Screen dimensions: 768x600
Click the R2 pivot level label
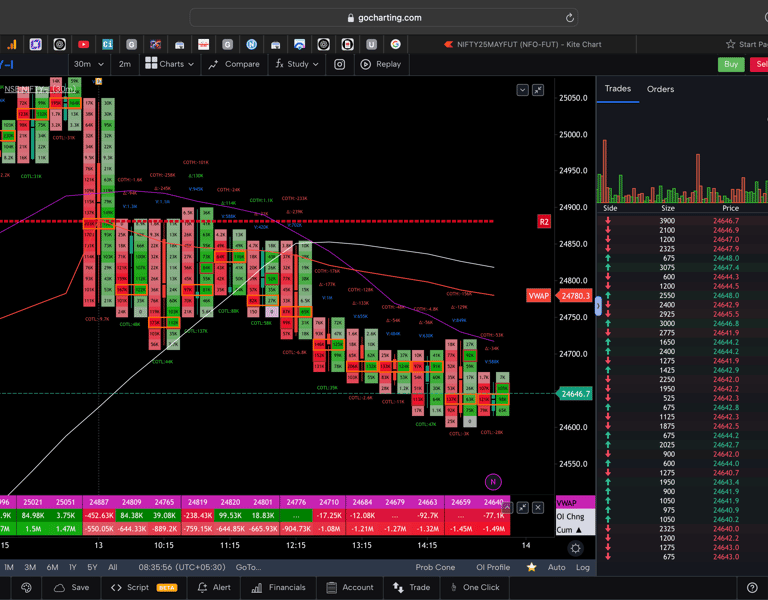tap(544, 222)
